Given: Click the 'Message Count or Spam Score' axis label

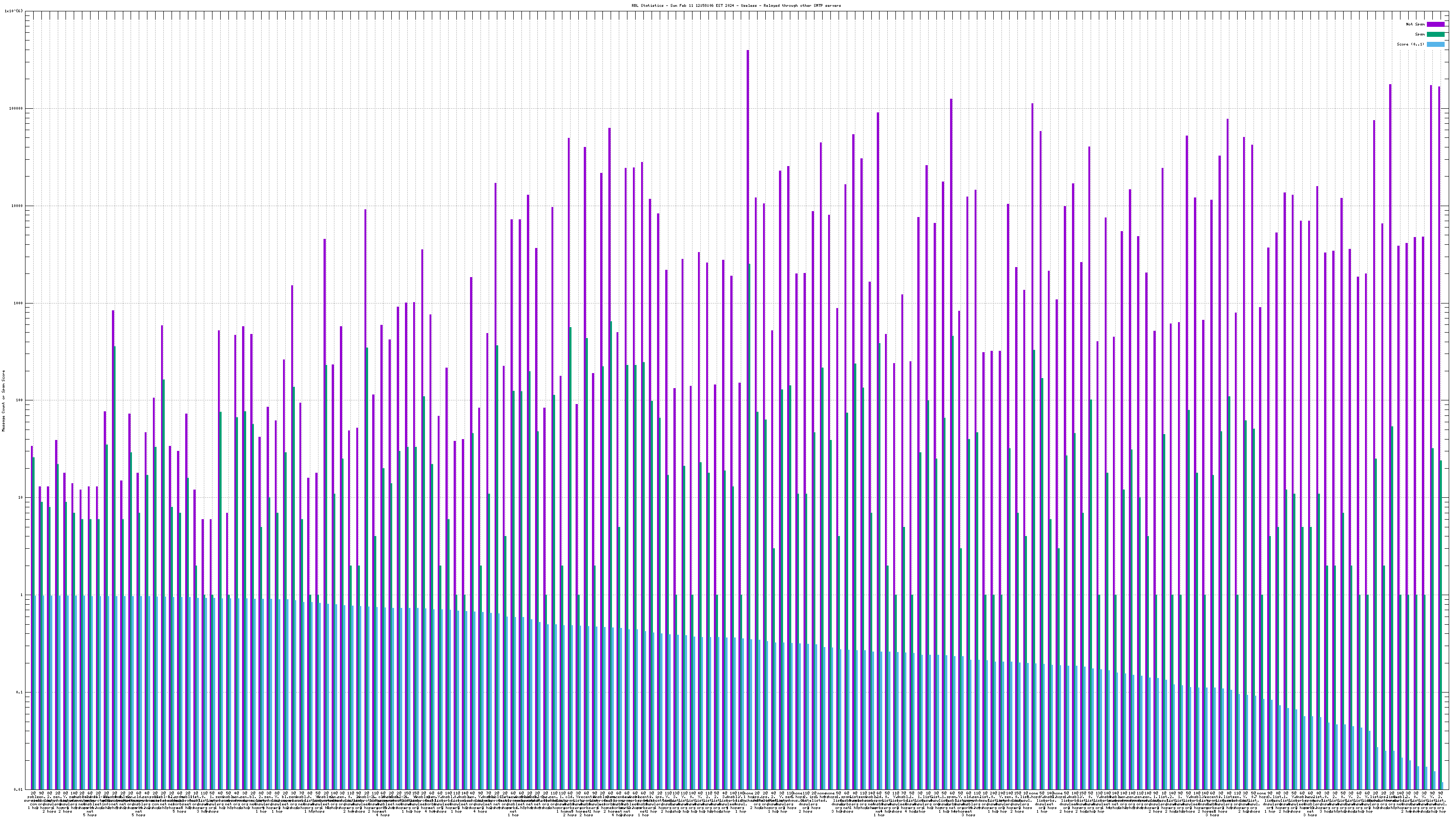Looking at the screenshot, I should (x=3, y=401).
